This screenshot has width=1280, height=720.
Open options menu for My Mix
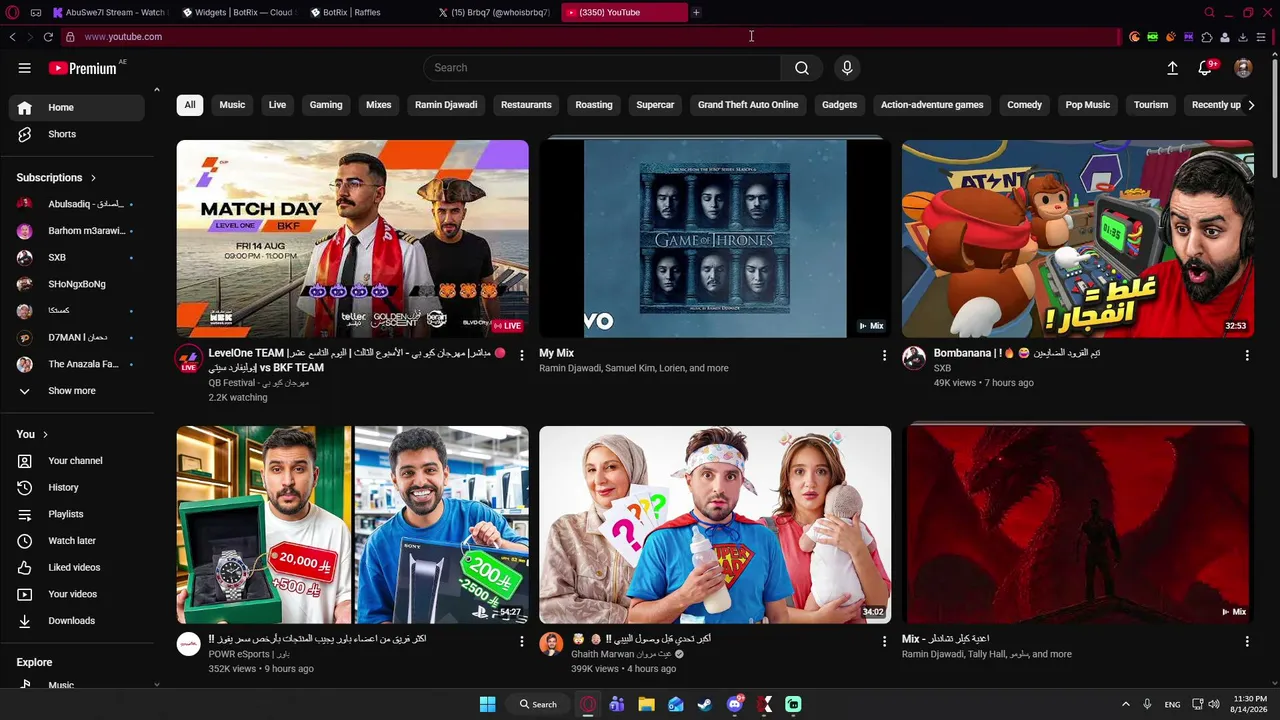click(884, 356)
